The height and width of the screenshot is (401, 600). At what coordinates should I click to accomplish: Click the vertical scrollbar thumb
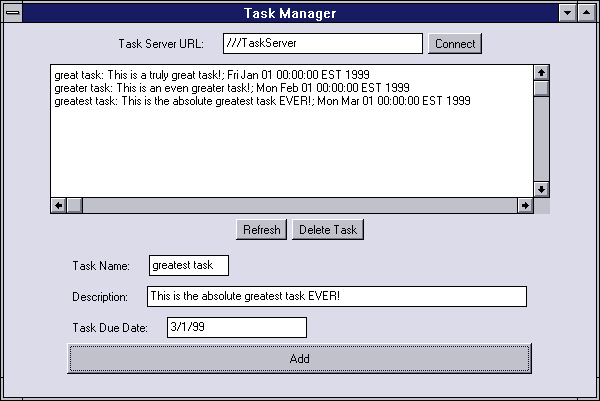541,88
